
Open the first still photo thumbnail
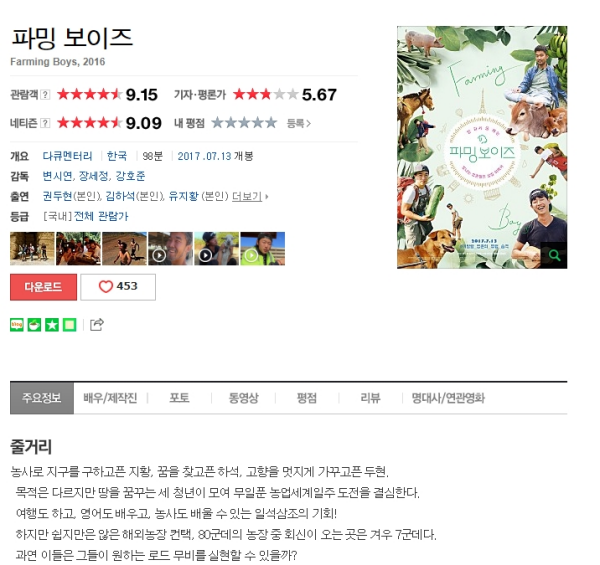tap(32, 249)
